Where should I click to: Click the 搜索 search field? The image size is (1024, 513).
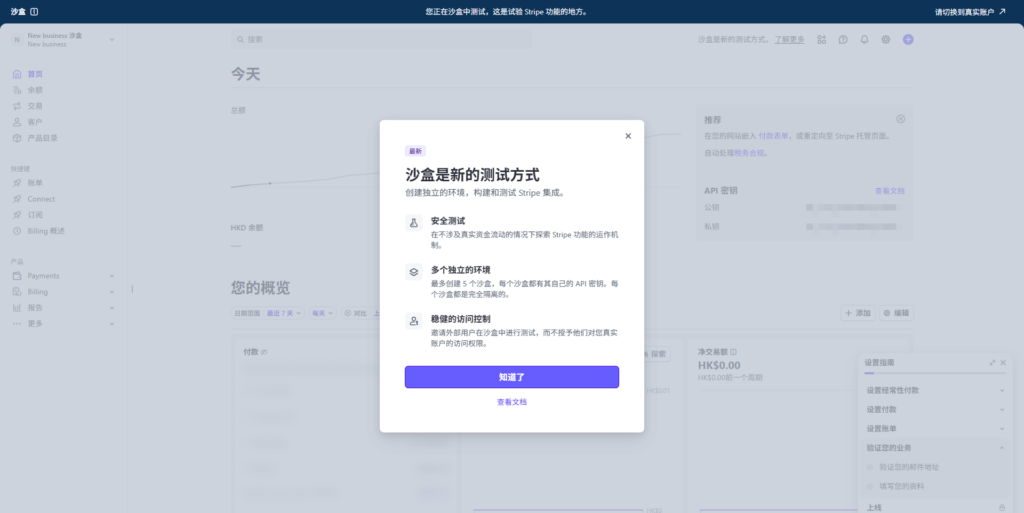point(380,40)
